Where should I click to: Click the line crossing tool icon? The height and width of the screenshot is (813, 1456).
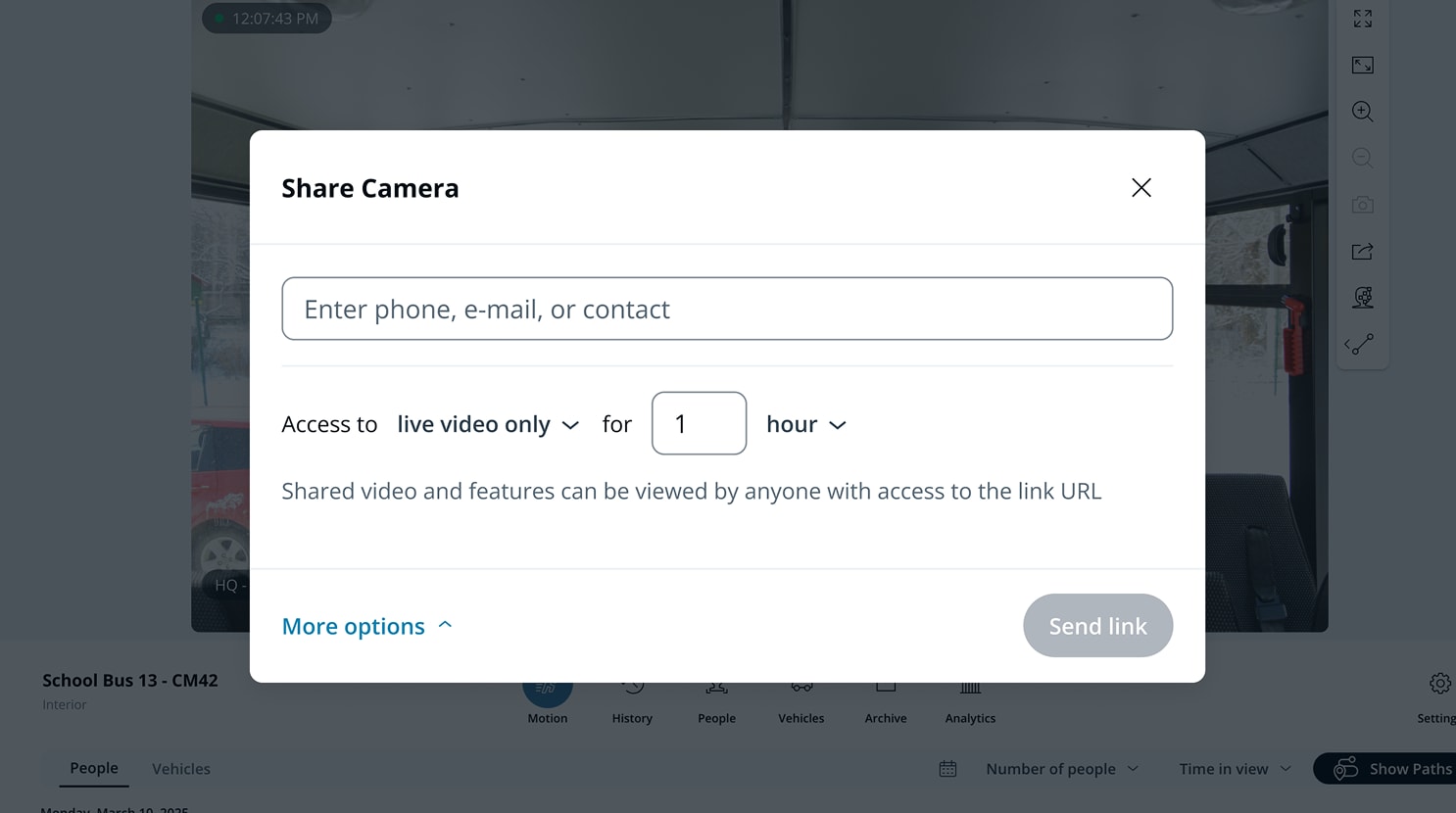tap(1359, 345)
